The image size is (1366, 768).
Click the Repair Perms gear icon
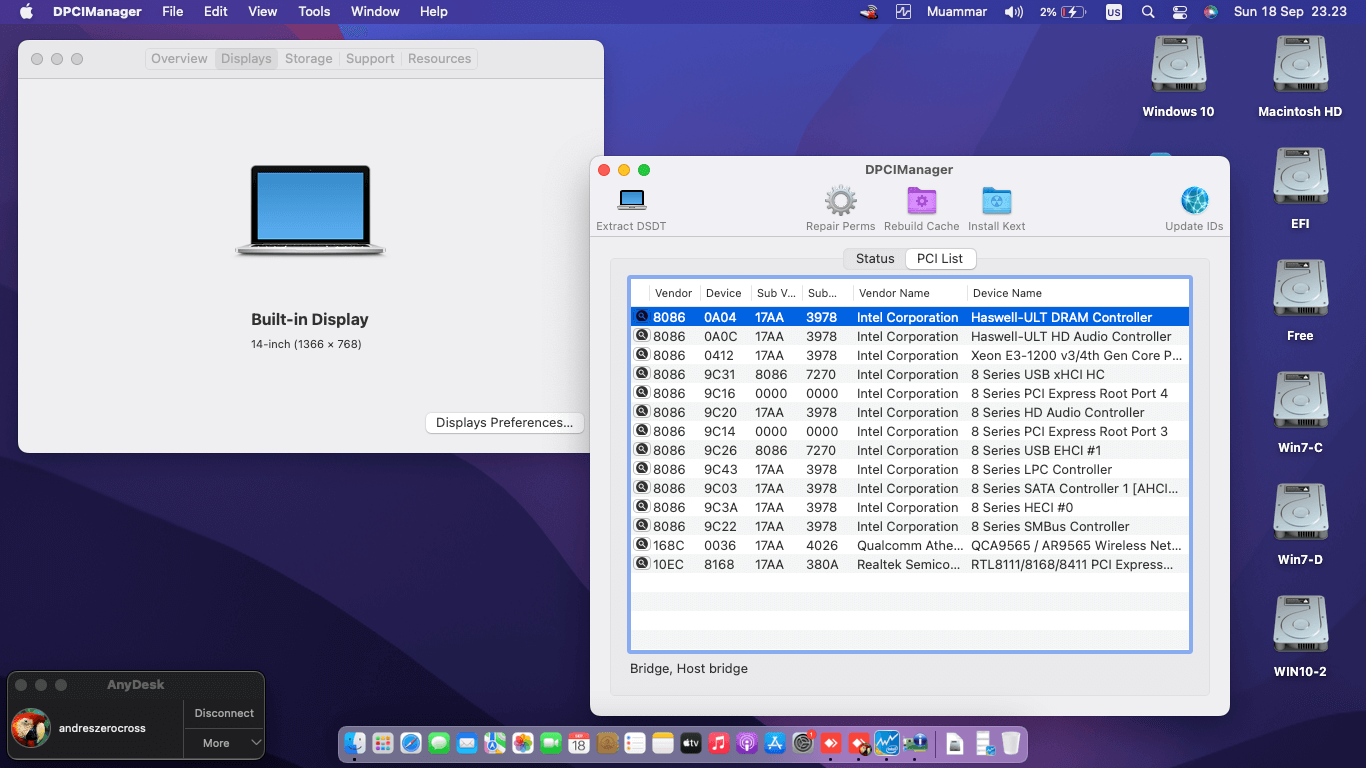(840, 201)
